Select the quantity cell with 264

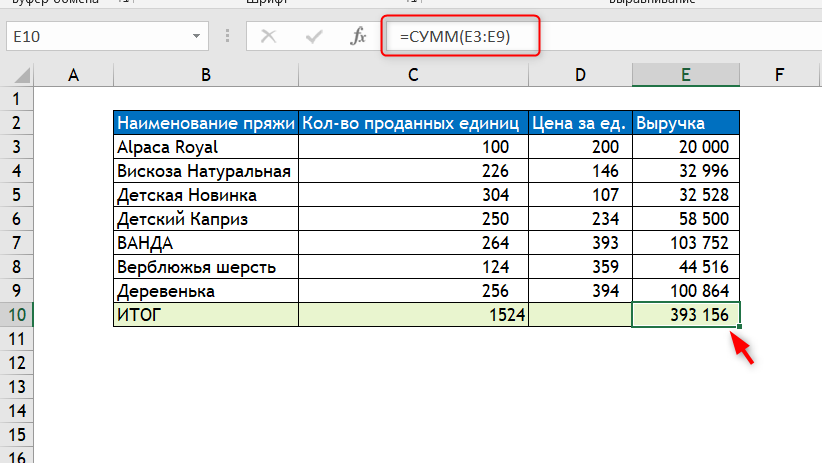click(413, 243)
